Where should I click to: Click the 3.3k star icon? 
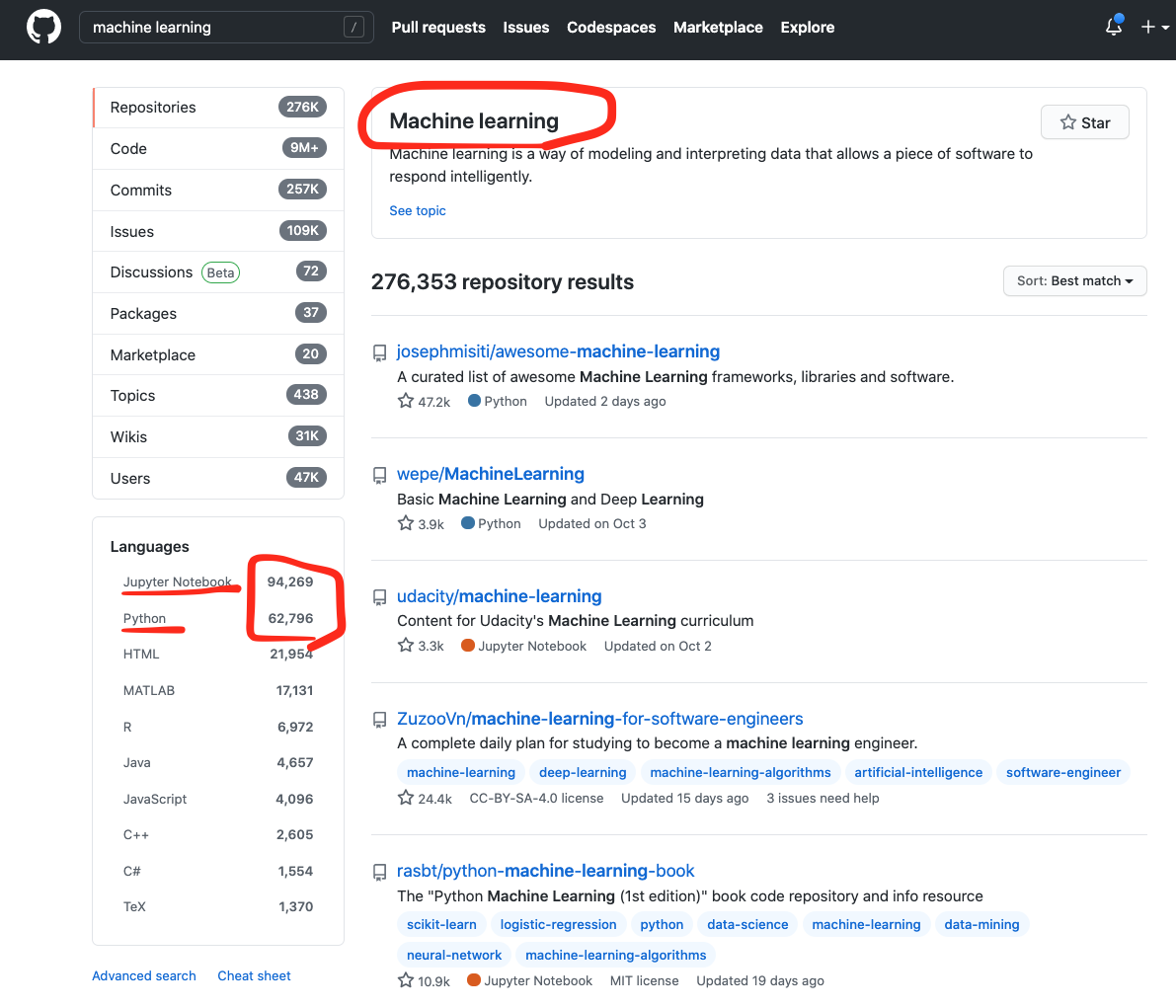pos(406,645)
